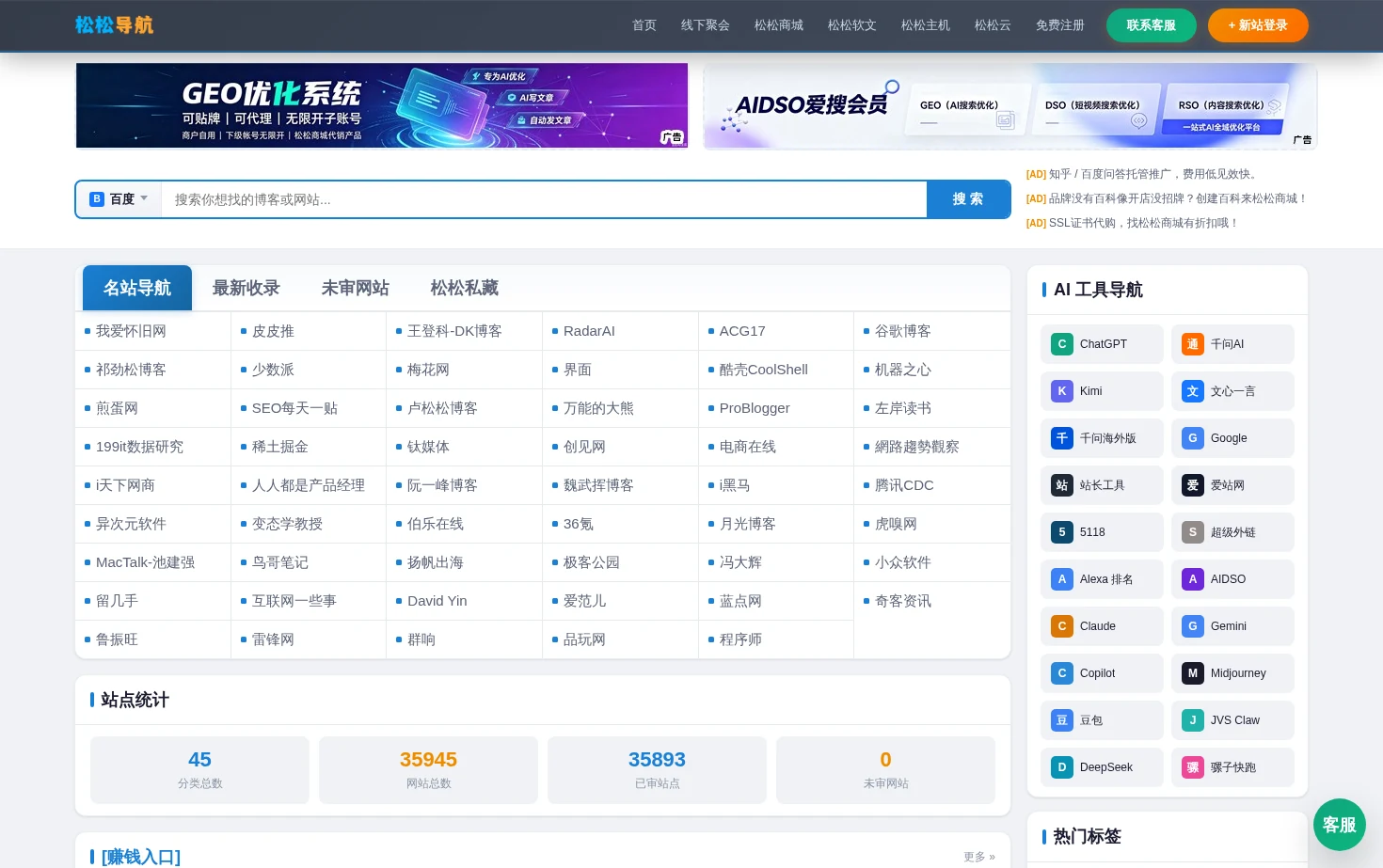Open 线下聚会 in the top menu
This screenshot has width=1383, height=868.
point(706,25)
